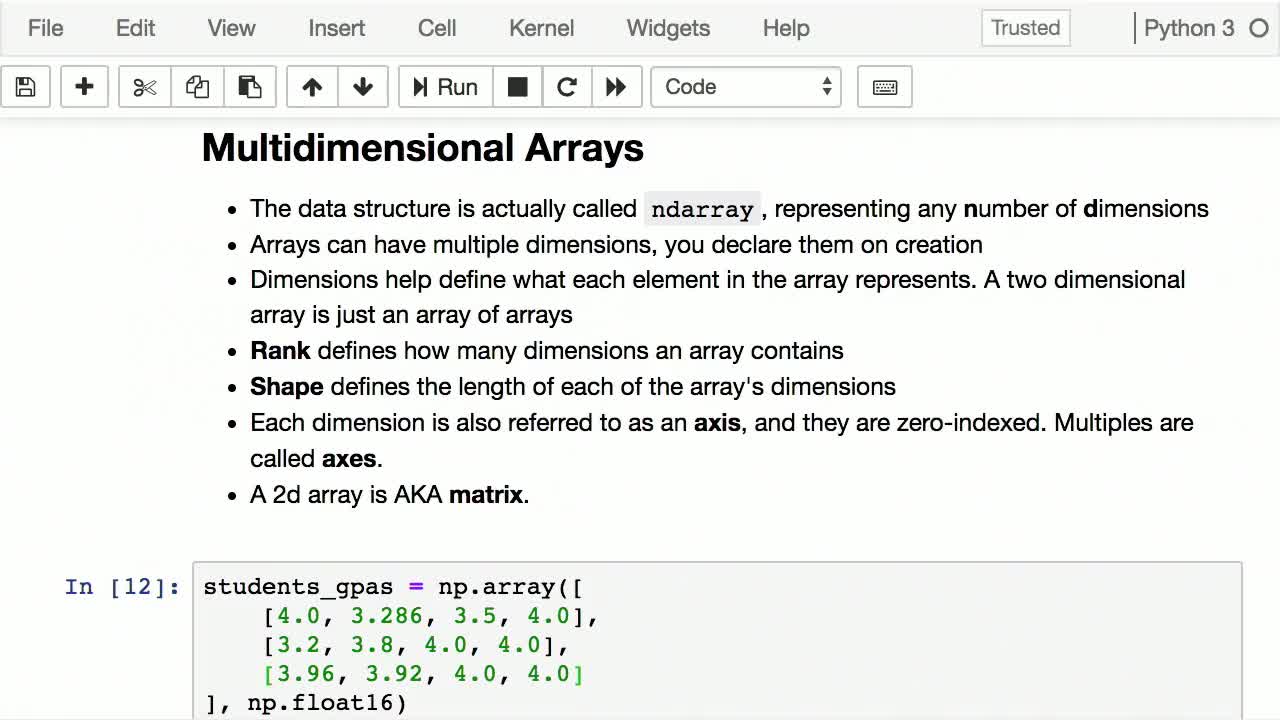Save the notebook using the save icon
Image resolution: width=1280 pixels, height=720 pixels.
[25, 87]
